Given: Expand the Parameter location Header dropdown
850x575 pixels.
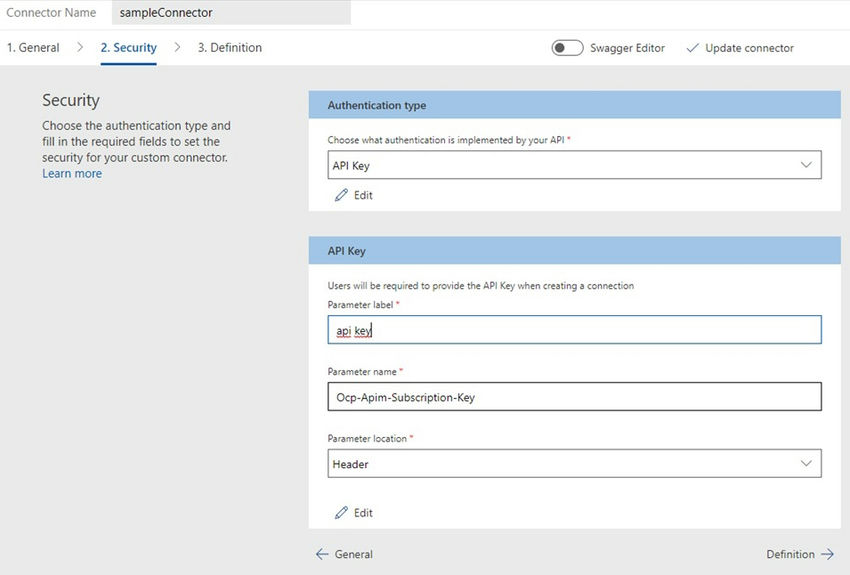Looking at the screenshot, I should tap(574, 463).
